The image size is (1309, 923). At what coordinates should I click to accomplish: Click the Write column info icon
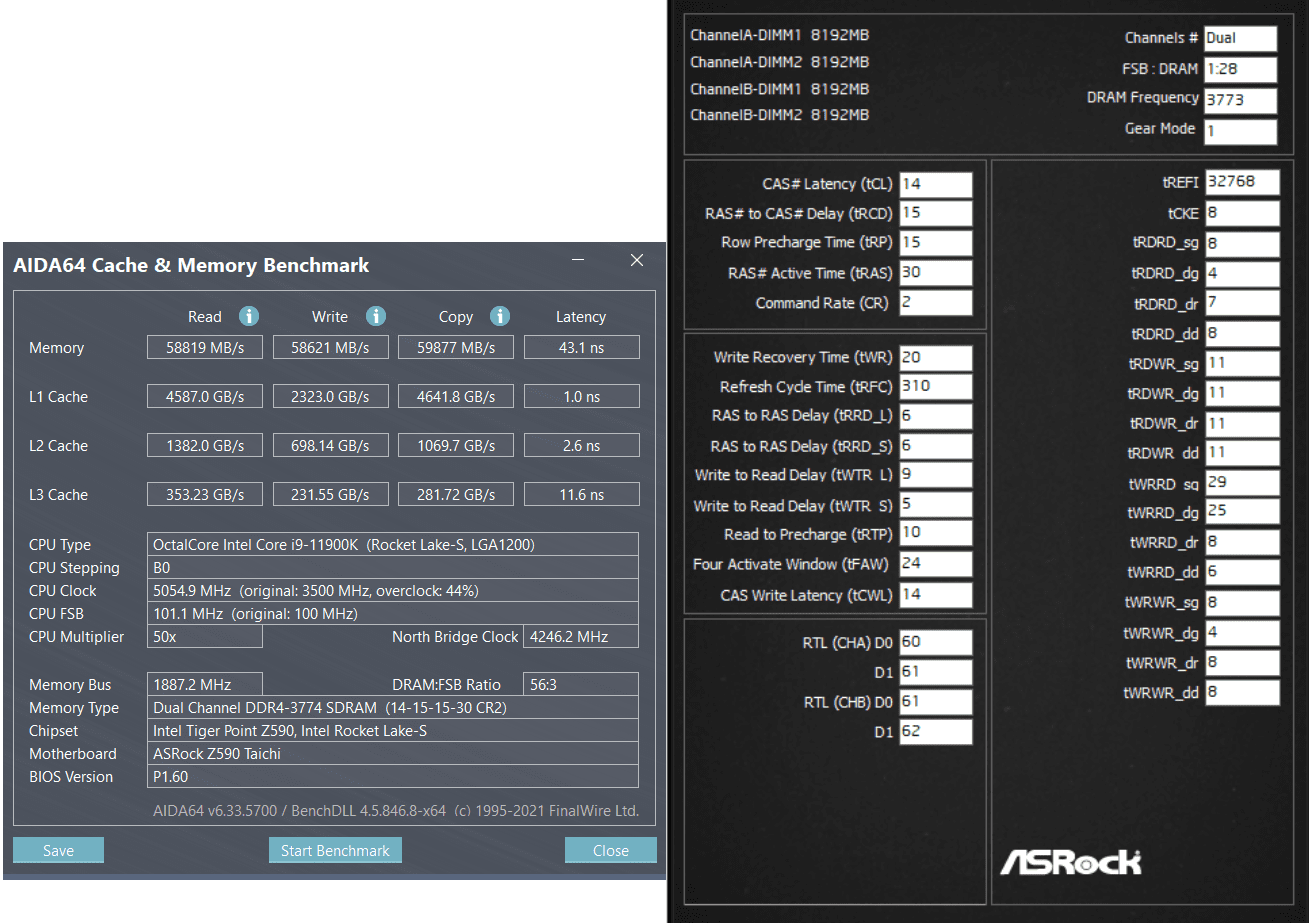(376, 316)
